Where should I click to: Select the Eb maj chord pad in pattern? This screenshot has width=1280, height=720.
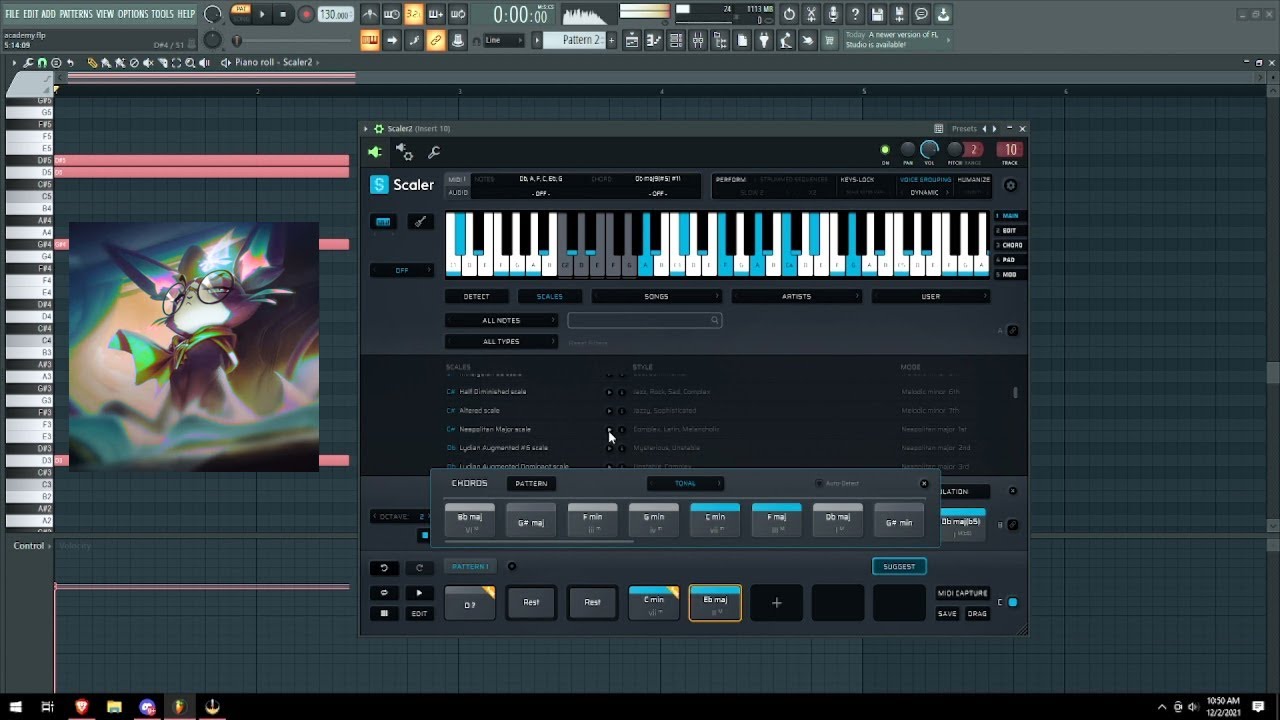tap(715, 602)
